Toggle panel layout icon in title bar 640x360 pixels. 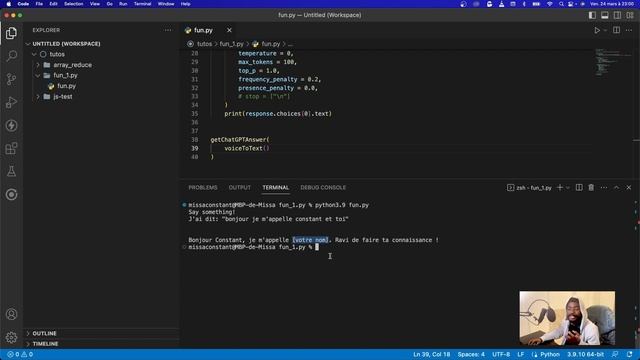tap(604, 15)
